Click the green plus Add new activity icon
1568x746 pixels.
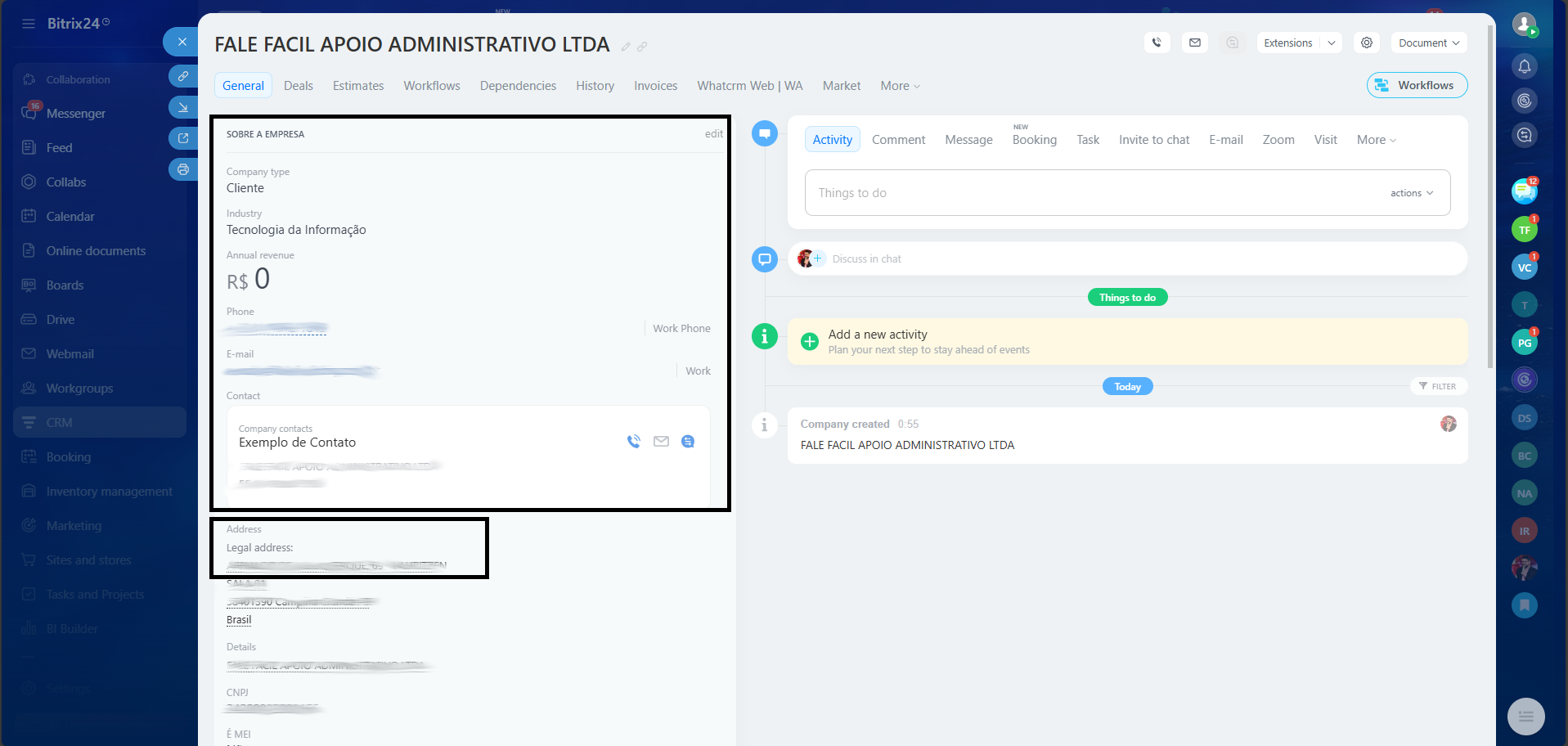(x=809, y=342)
